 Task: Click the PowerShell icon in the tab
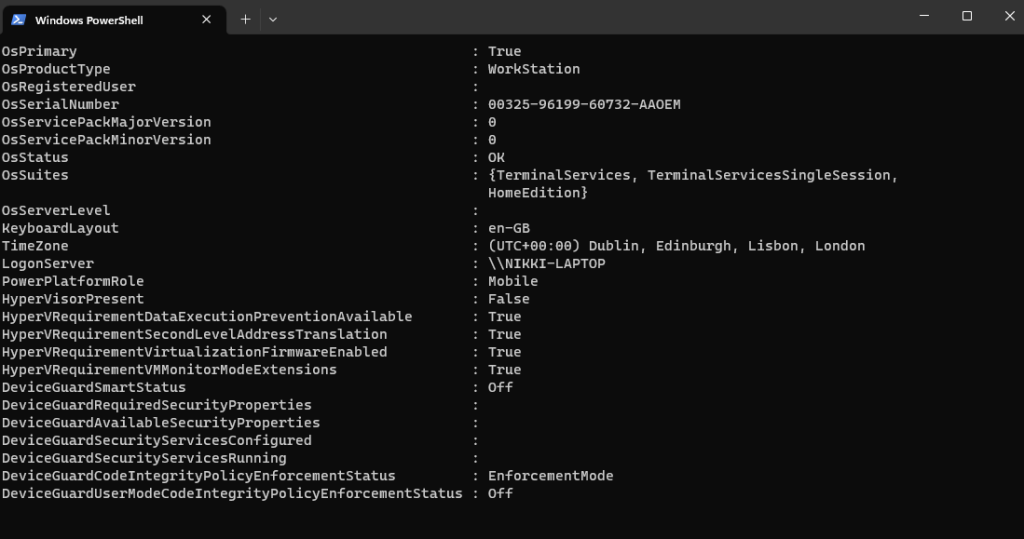[x=18, y=20]
